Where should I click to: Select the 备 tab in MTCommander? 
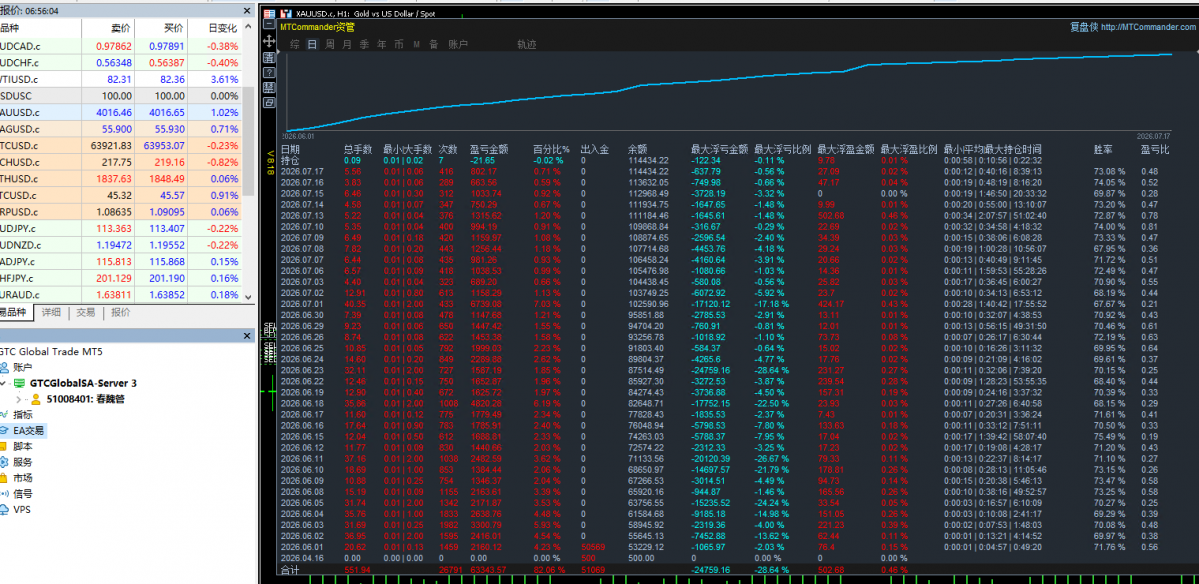coord(434,44)
